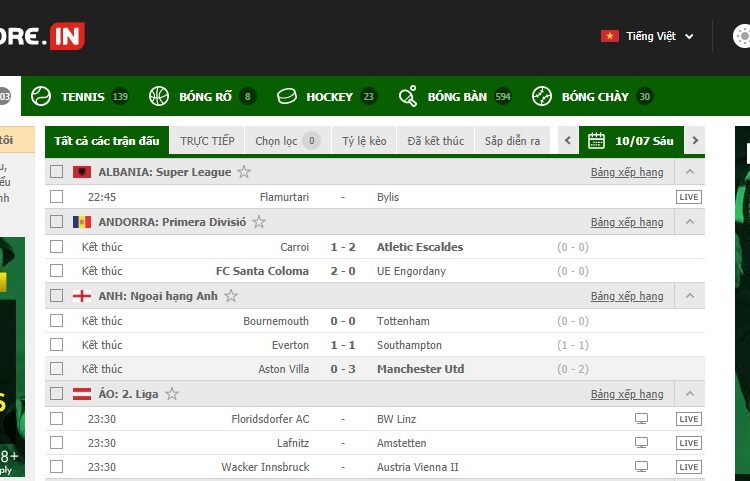Tick the Andorra Primera Divisió league checkbox

(56, 222)
